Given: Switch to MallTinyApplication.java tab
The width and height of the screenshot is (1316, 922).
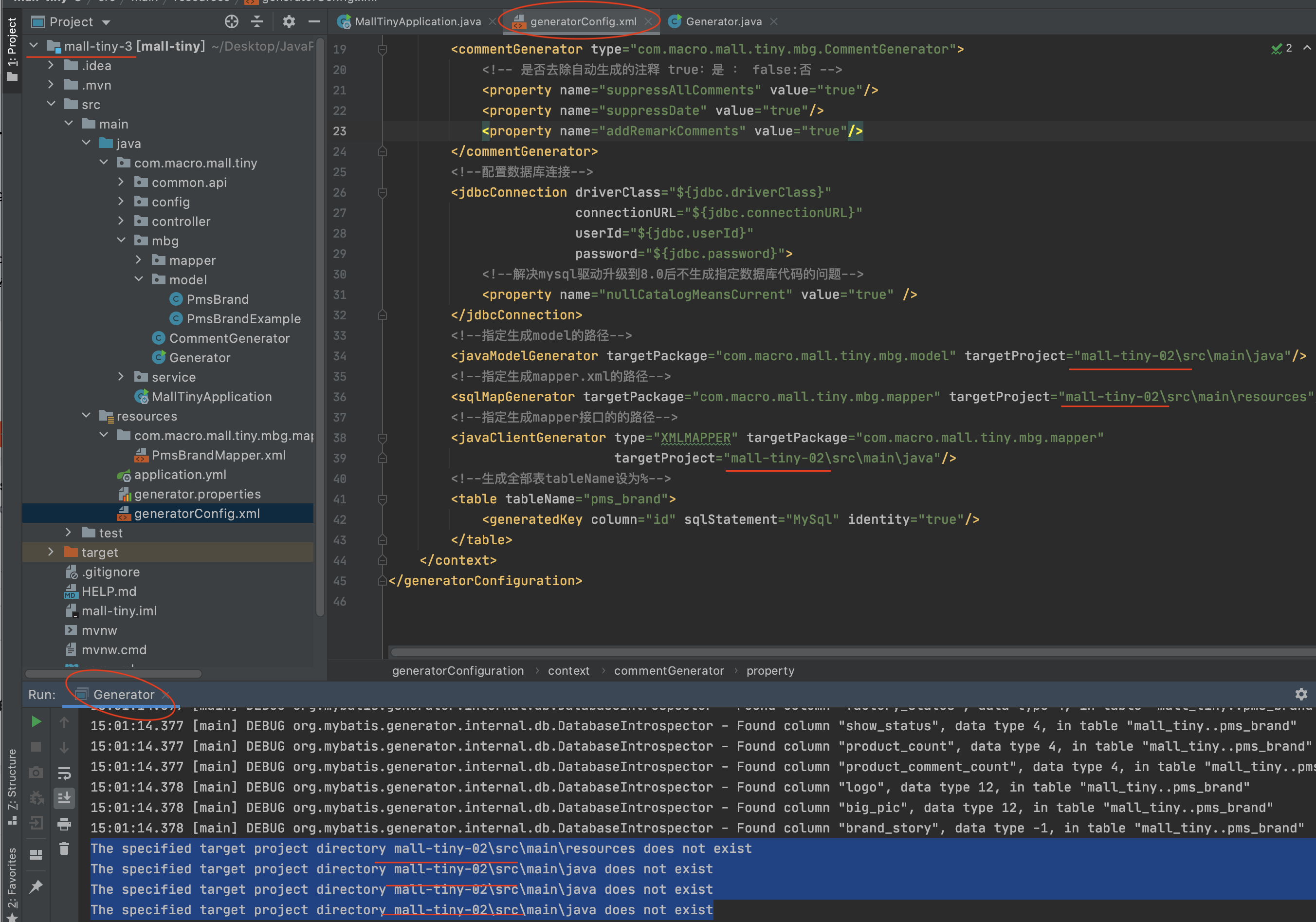Looking at the screenshot, I should pos(417,22).
